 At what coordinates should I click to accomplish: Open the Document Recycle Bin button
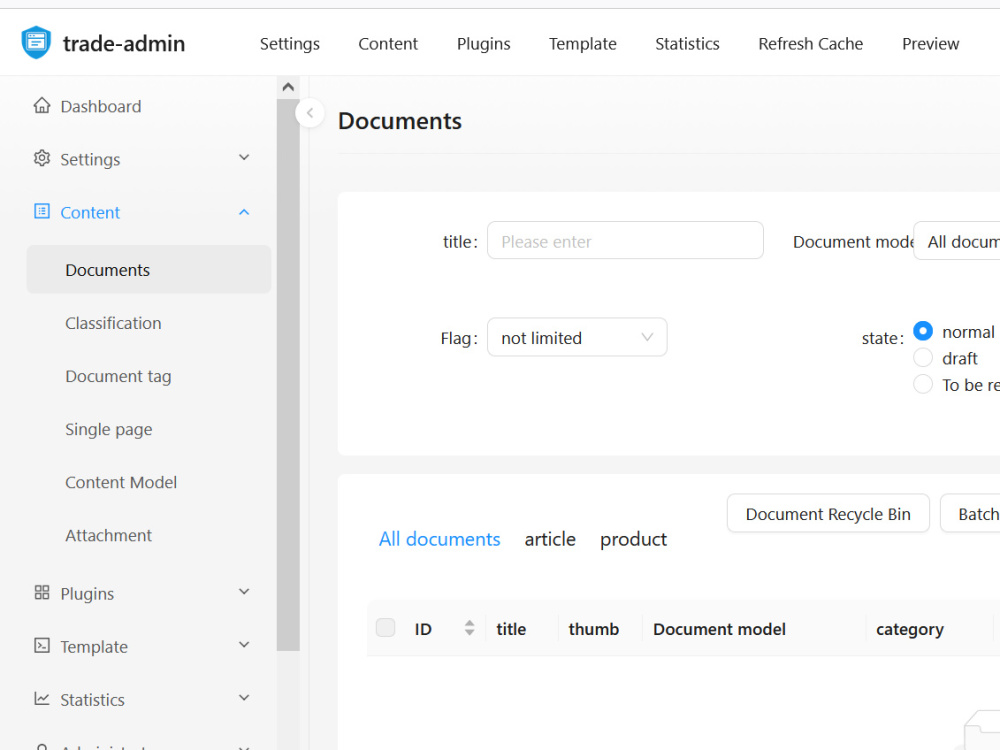[828, 513]
